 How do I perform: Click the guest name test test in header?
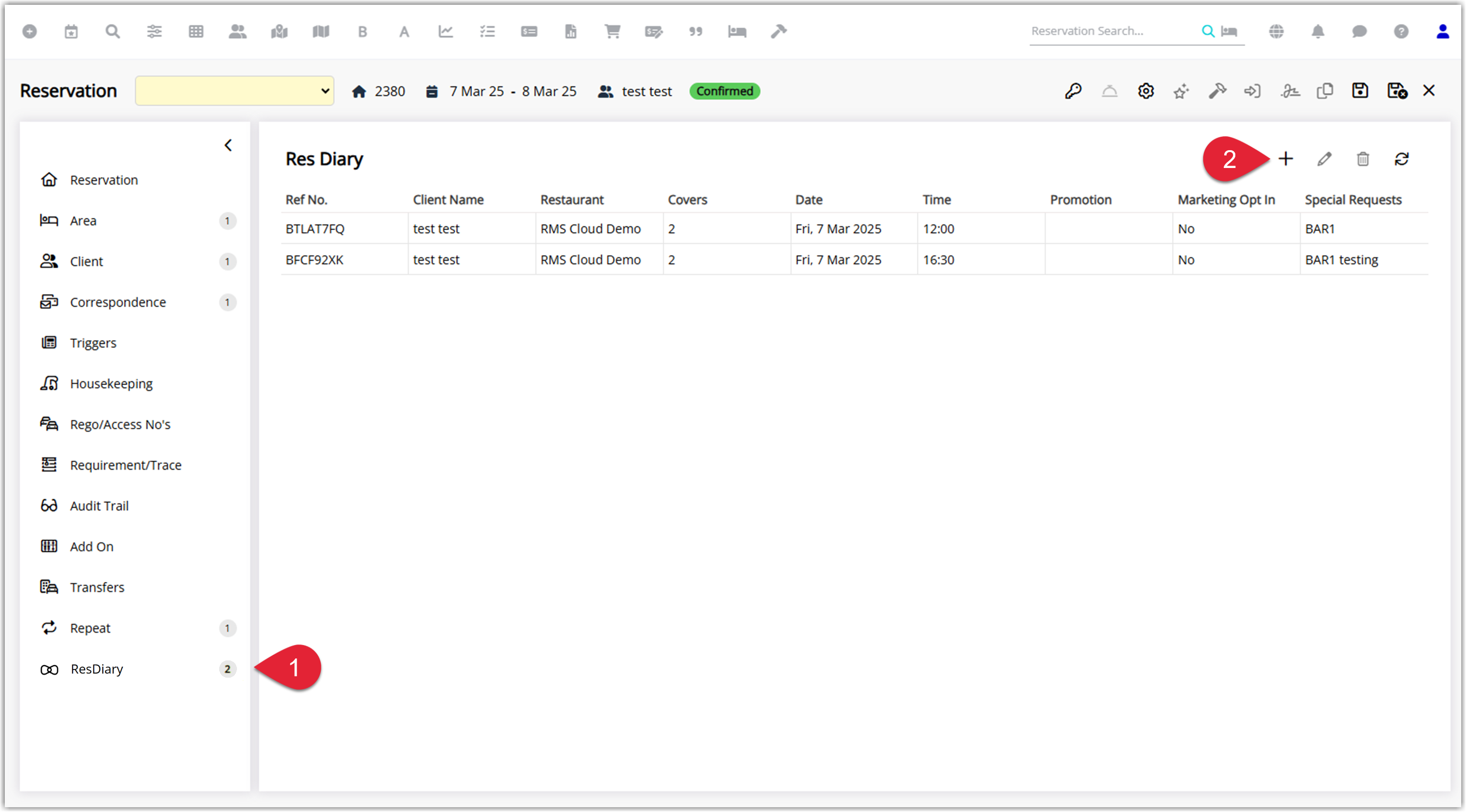[646, 91]
